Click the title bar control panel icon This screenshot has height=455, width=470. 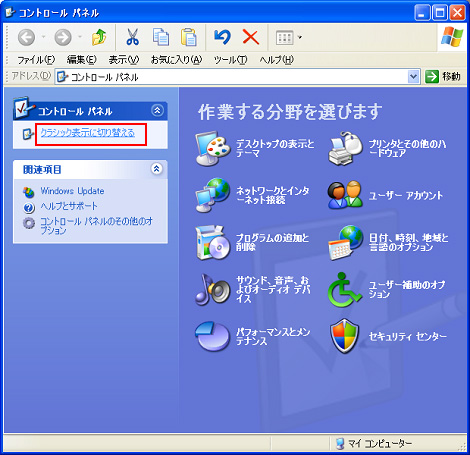[x=10, y=13]
